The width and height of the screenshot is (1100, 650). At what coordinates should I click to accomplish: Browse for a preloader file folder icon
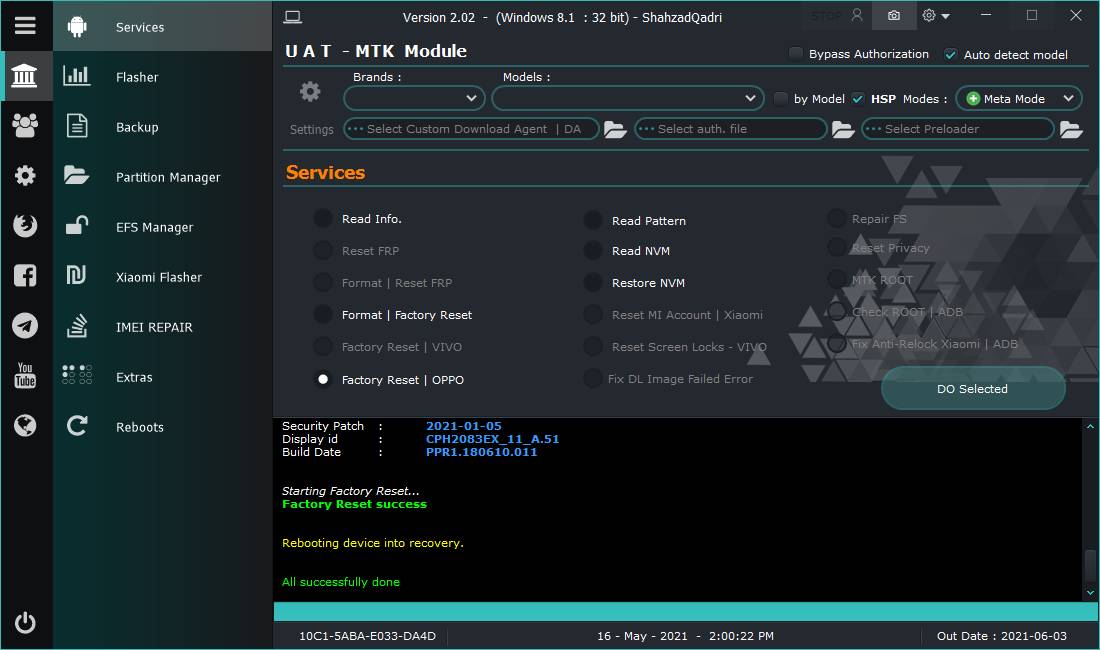[1071, 129]
